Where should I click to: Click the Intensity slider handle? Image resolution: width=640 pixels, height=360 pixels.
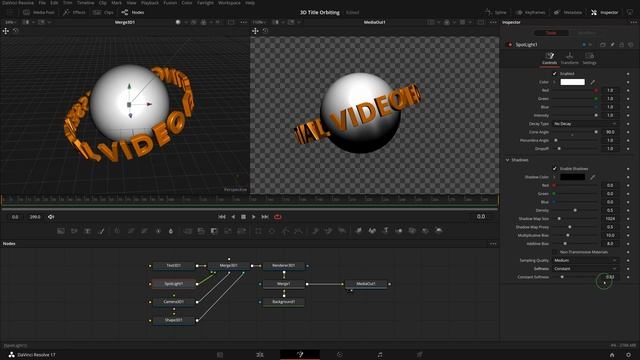pos(596,116)
